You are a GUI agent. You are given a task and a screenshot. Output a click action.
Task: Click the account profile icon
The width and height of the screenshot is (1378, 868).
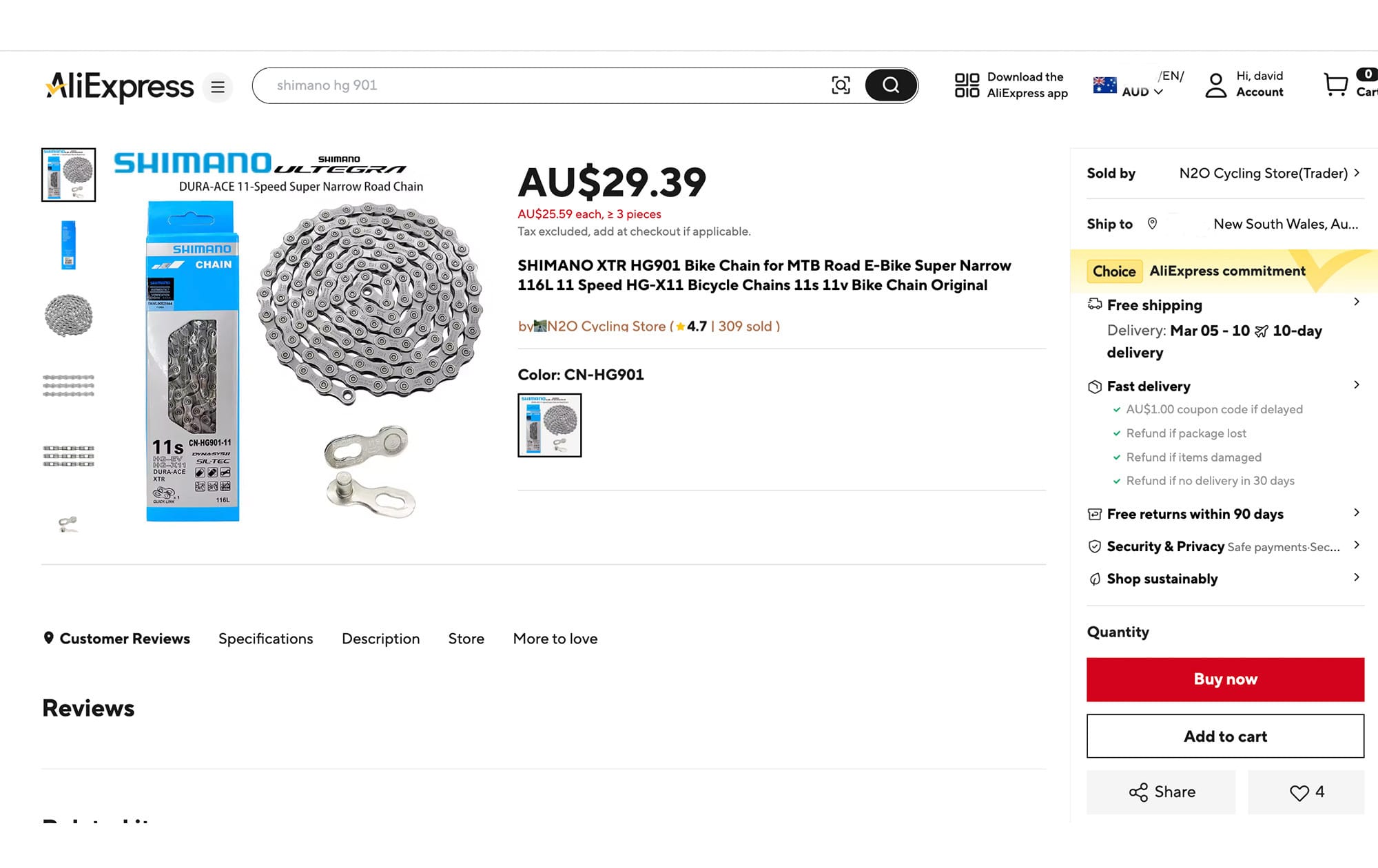[1215, 85]
